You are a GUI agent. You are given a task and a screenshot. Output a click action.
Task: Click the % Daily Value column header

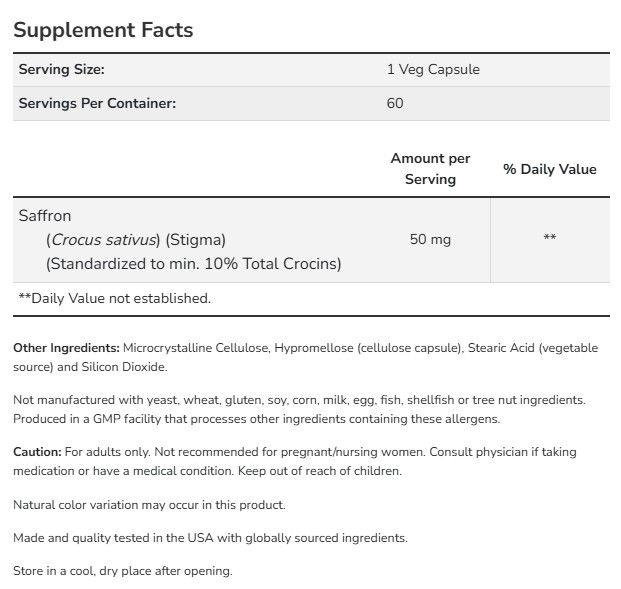tap(549, 169)
